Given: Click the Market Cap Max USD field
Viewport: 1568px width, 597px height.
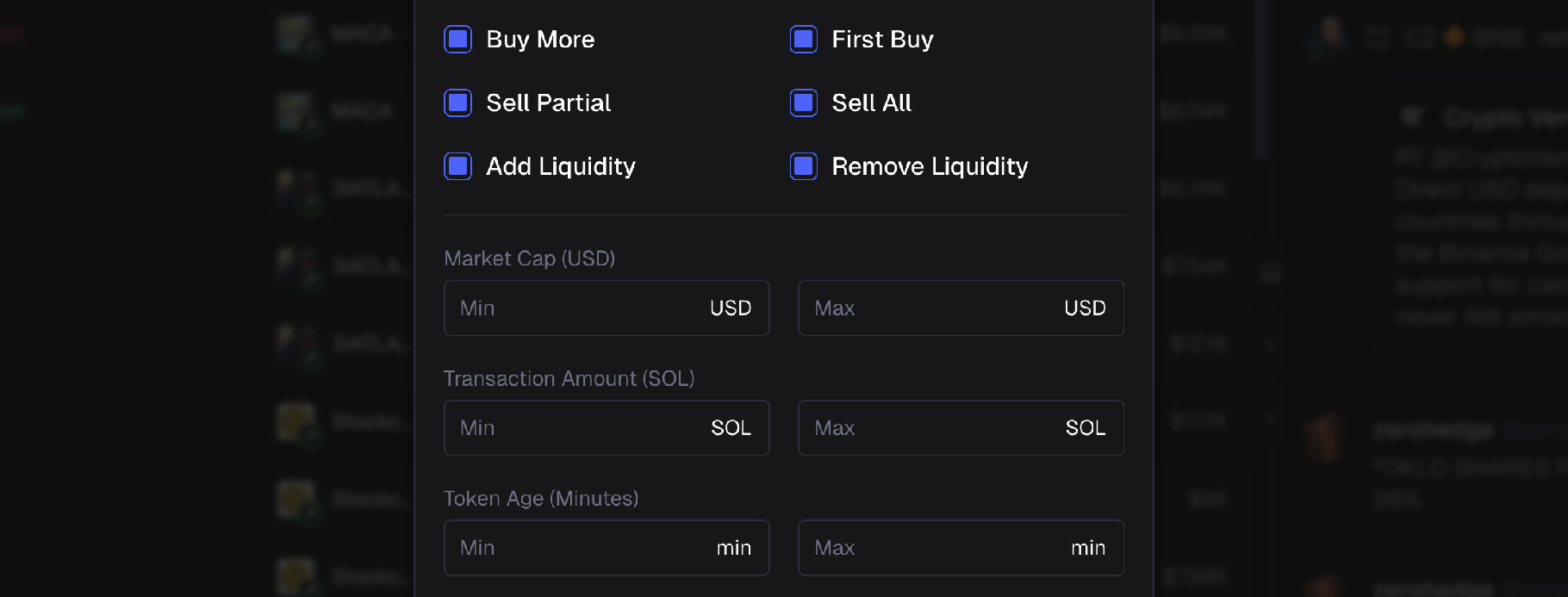Looking at the screenshot, I should point(931,308).
